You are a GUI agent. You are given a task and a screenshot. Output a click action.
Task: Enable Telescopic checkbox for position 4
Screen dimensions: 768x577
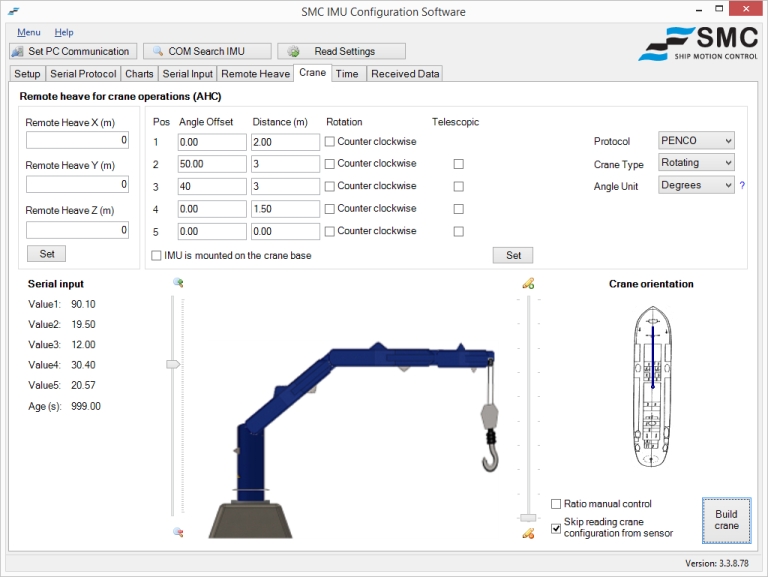pos(458,209)
